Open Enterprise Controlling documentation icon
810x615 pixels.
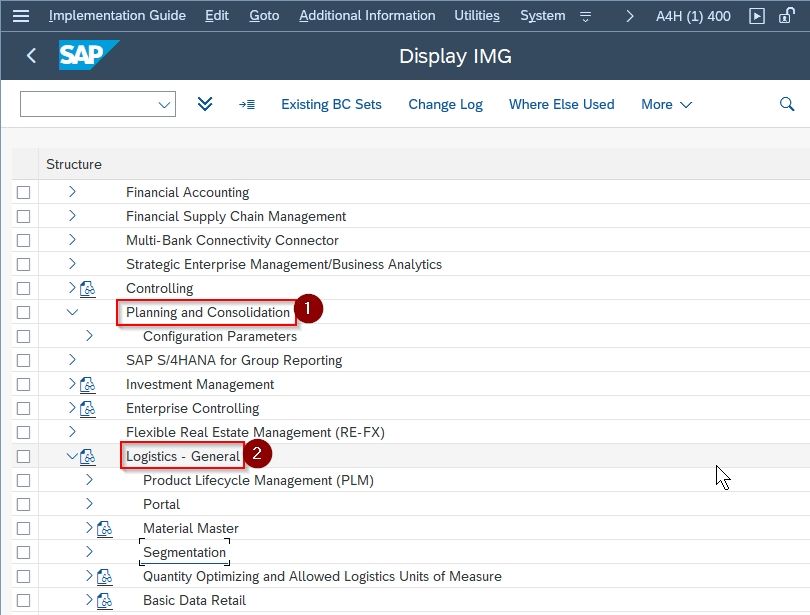point(88,409)
